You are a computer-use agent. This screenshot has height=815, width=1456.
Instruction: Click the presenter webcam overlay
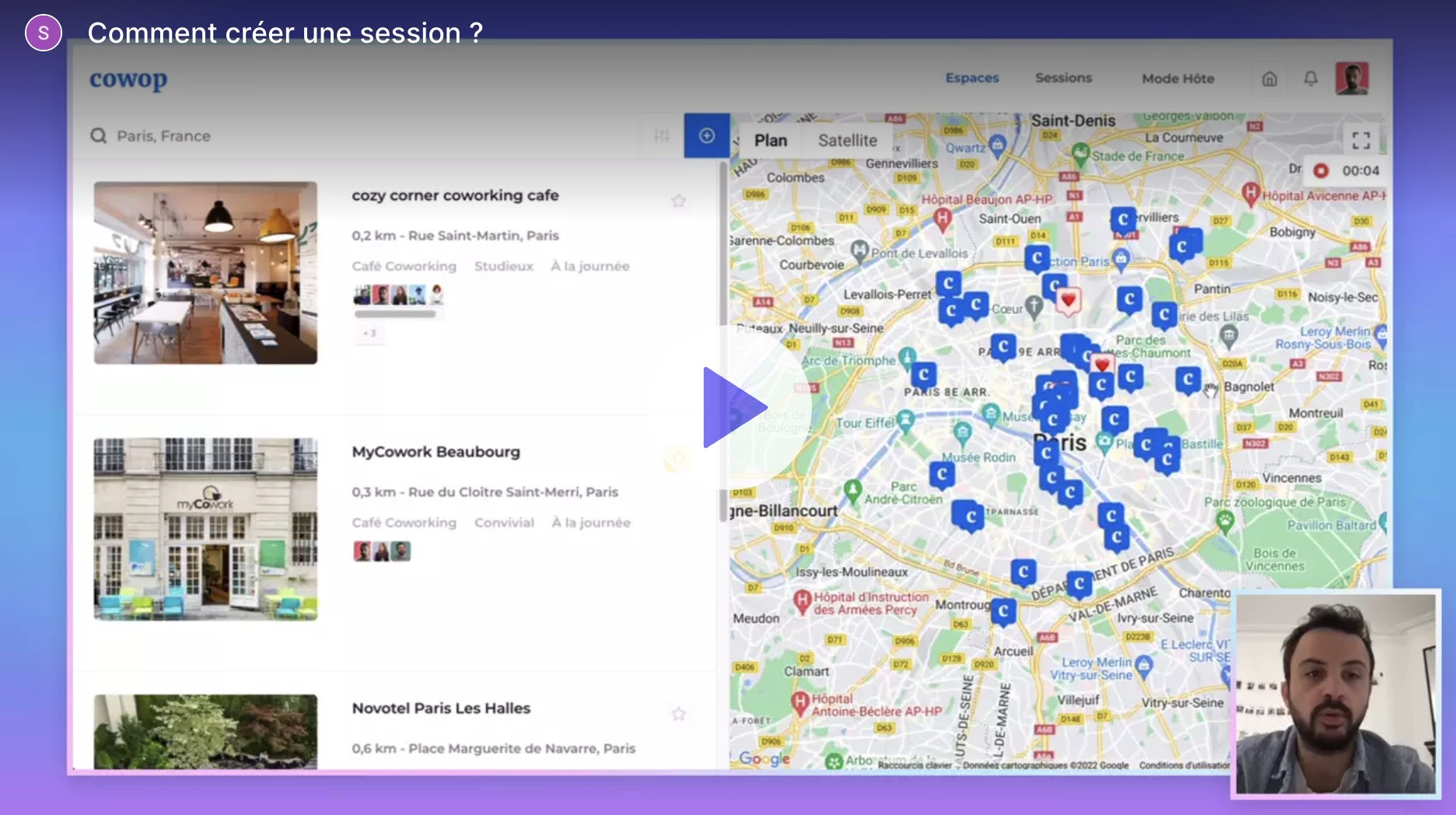(1335, 694)
